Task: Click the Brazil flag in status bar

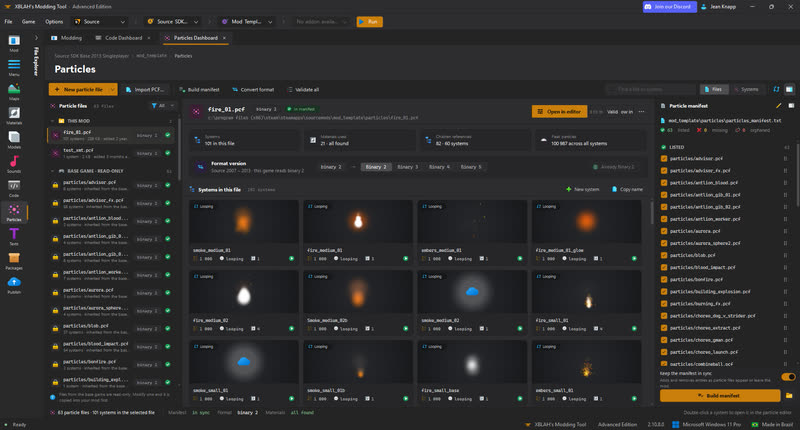Action: (x=755, y=424)
